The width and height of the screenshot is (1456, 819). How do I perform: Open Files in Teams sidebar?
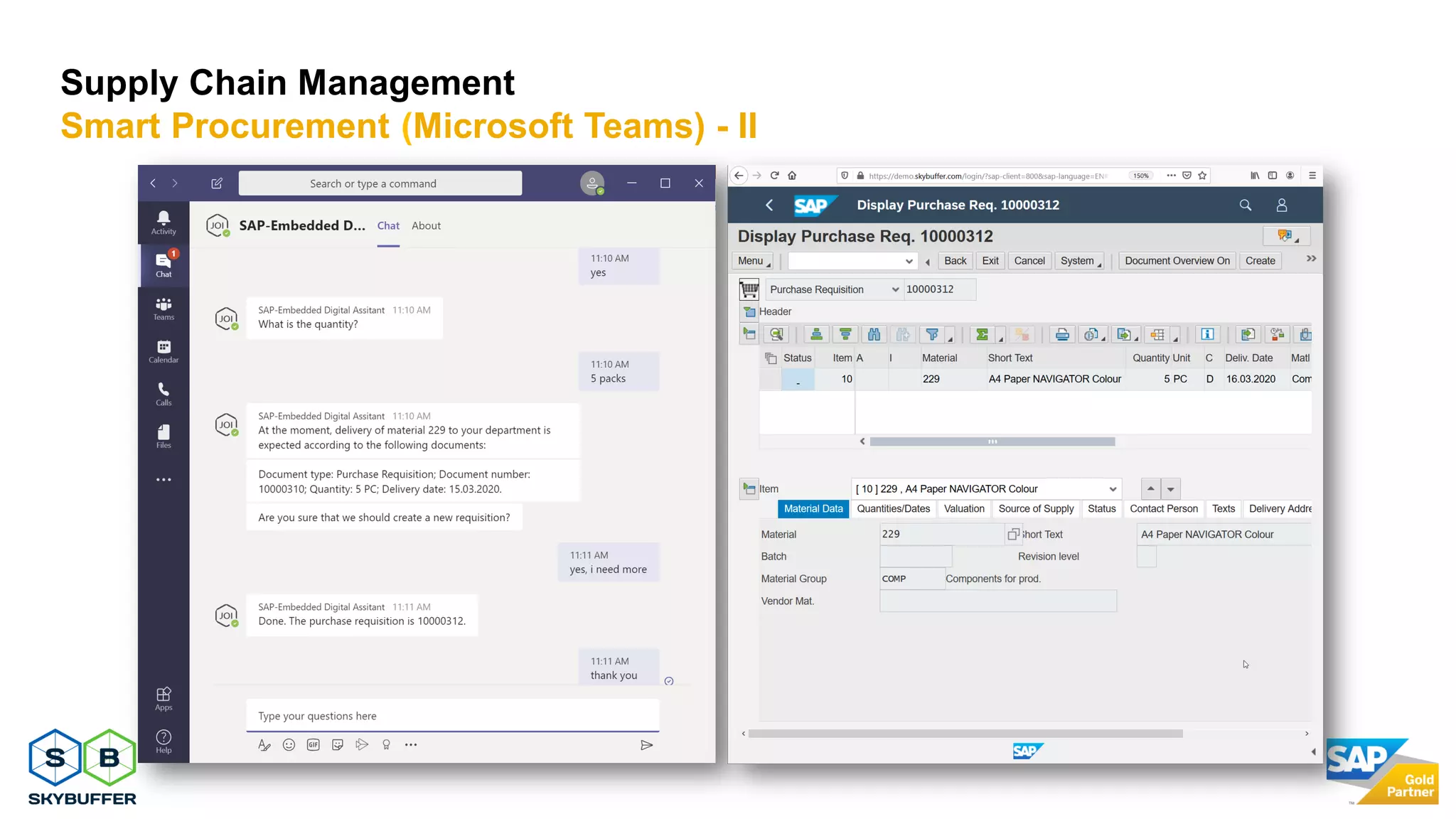[x=164, y=437]
